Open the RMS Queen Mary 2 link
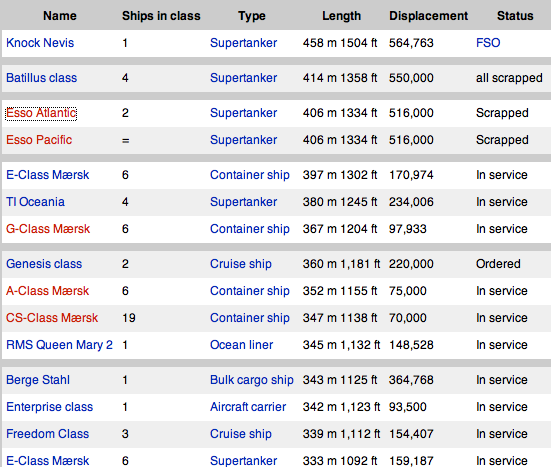The height and width of the screenshot is (467, 551). pos(59,345)
